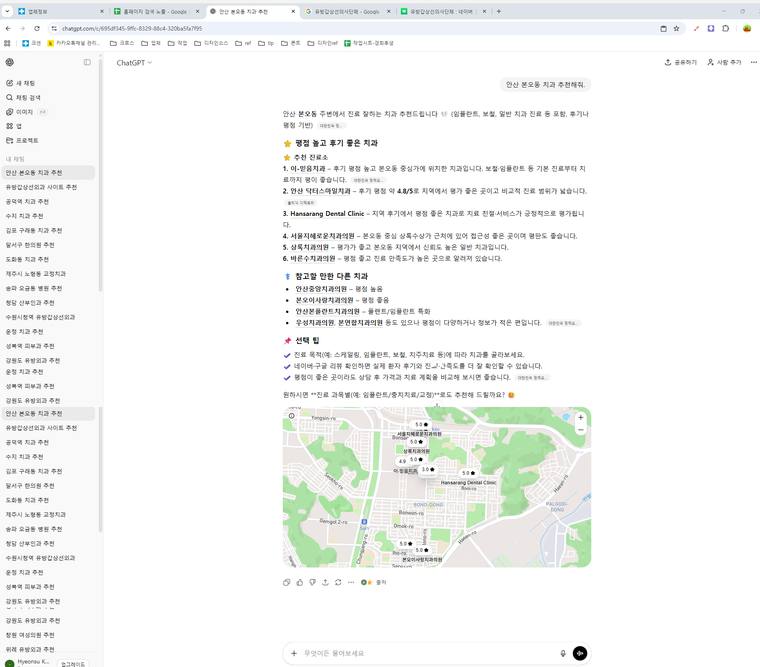
Task: Open the Sources (출처) button
Action: (374, 582)
